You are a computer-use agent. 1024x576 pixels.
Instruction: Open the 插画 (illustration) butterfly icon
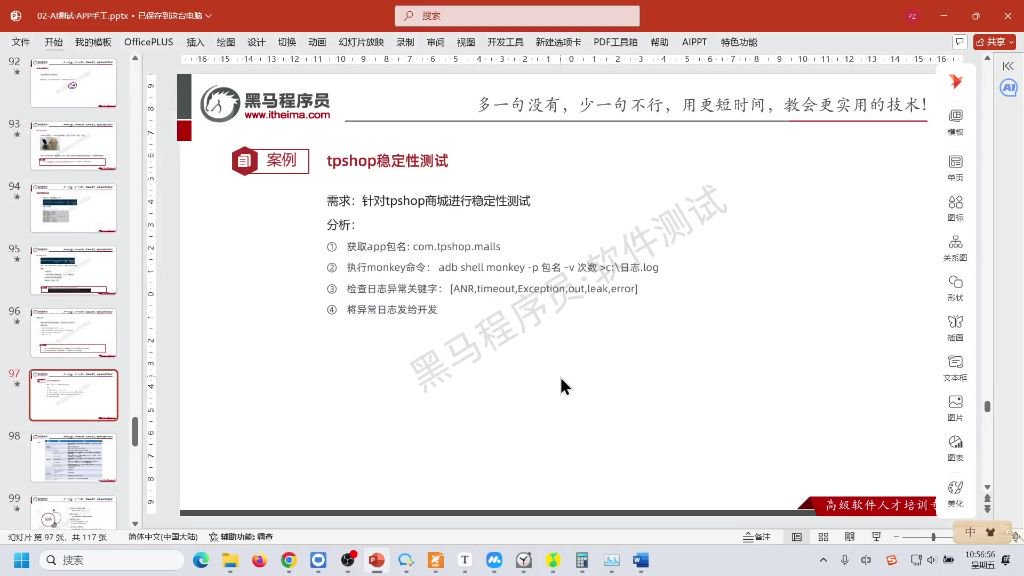click(x=955, y=328)
